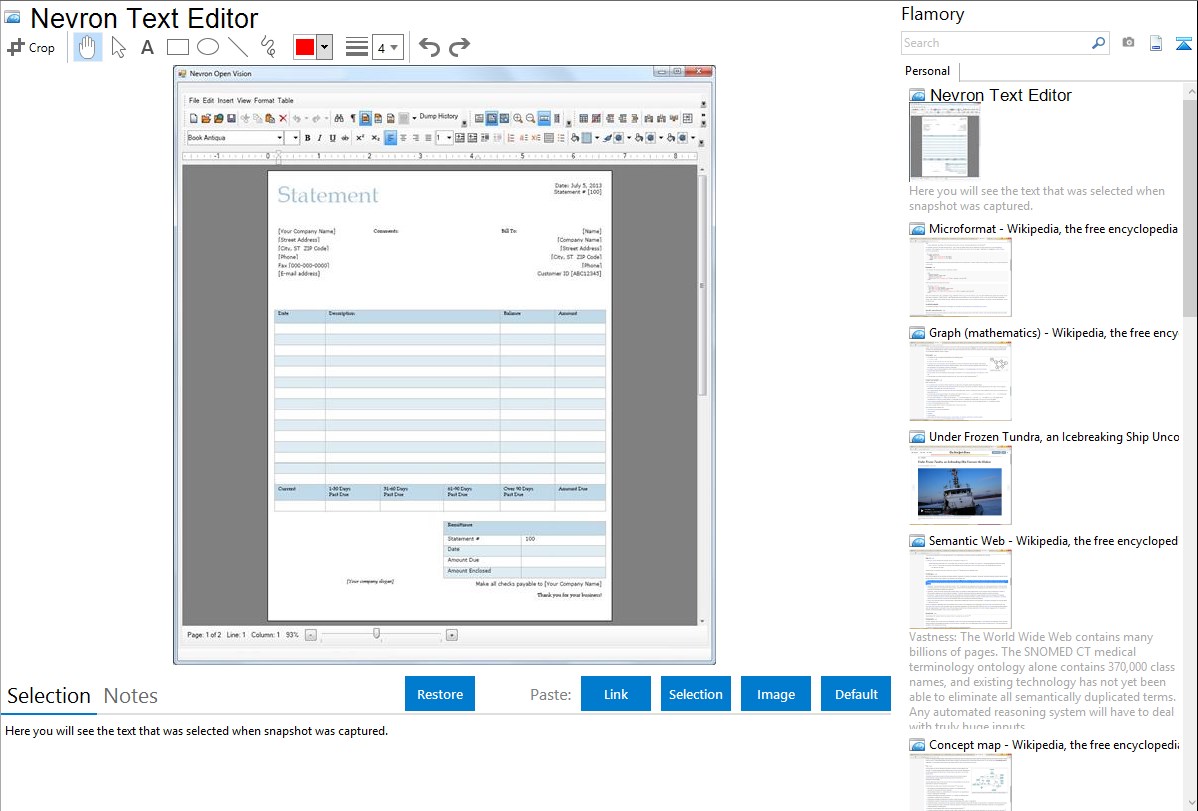Click the Microformat - Wikipedia title text
This screenshot has width=1198, height=811.
[1053, 229]
